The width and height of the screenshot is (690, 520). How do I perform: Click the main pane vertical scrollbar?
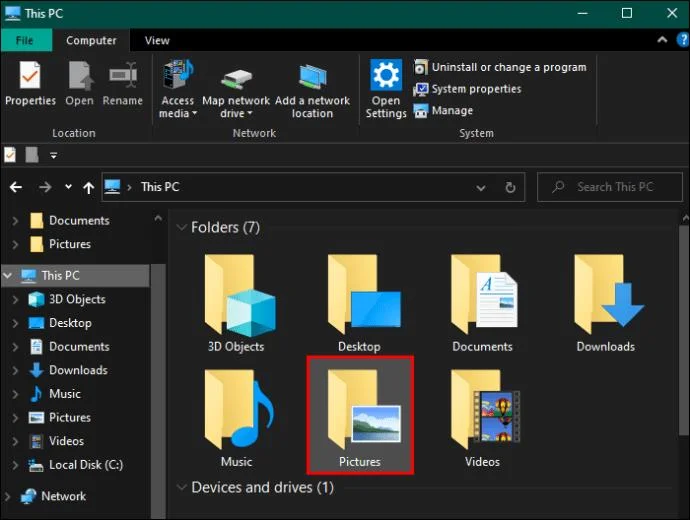[684, 330]
